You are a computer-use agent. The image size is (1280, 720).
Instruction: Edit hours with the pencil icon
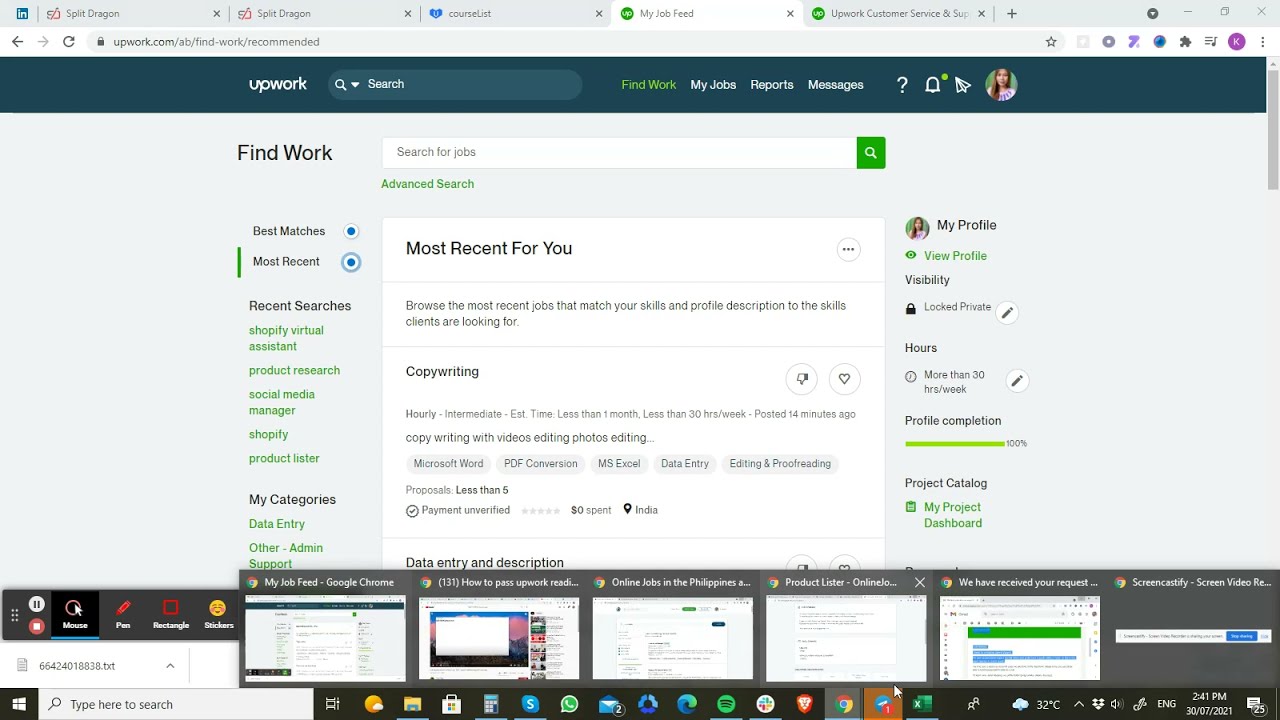point(1016,381)
